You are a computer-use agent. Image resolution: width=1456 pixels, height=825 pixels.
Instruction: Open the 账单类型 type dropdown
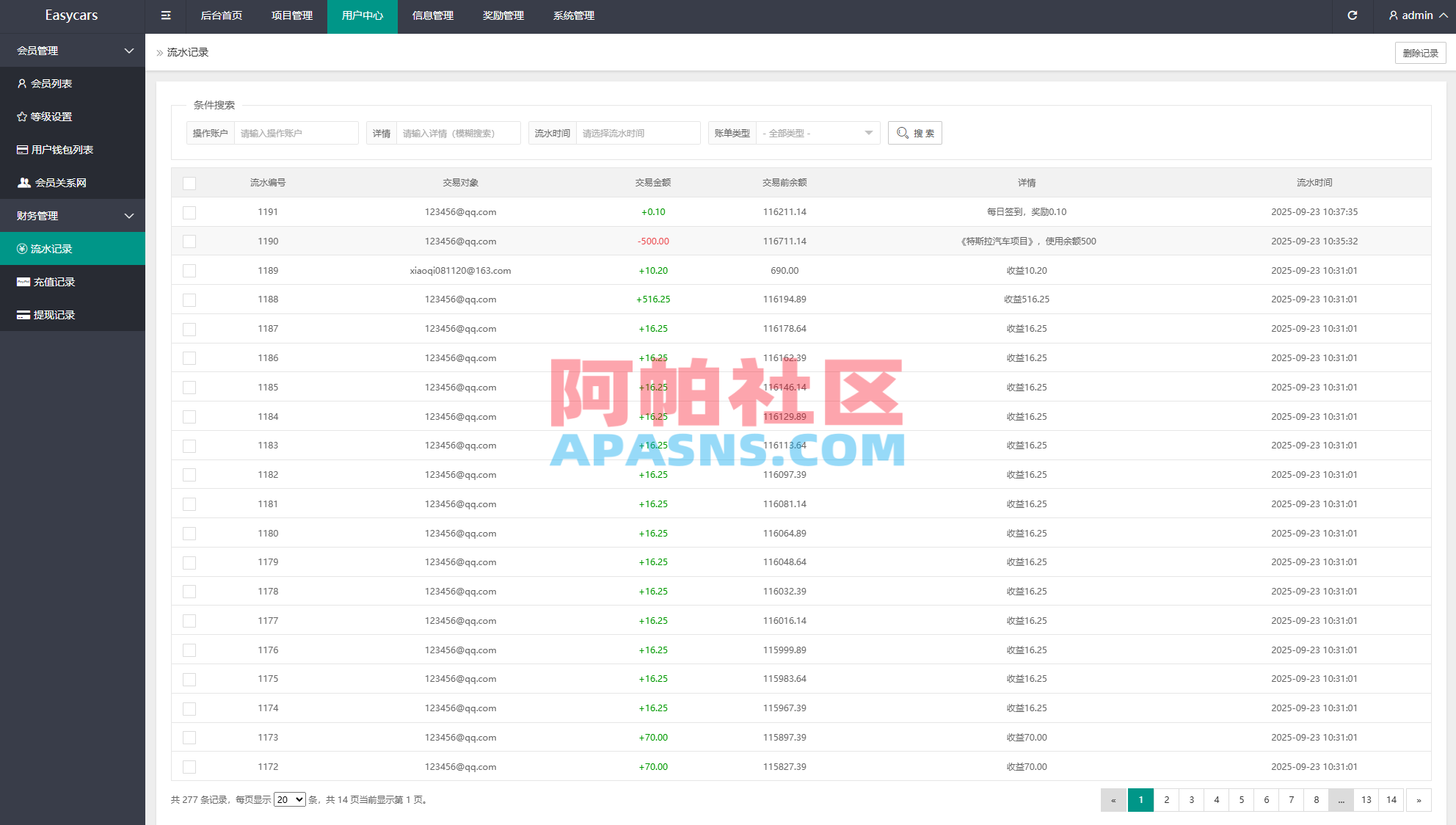click(x=817, y=133)
